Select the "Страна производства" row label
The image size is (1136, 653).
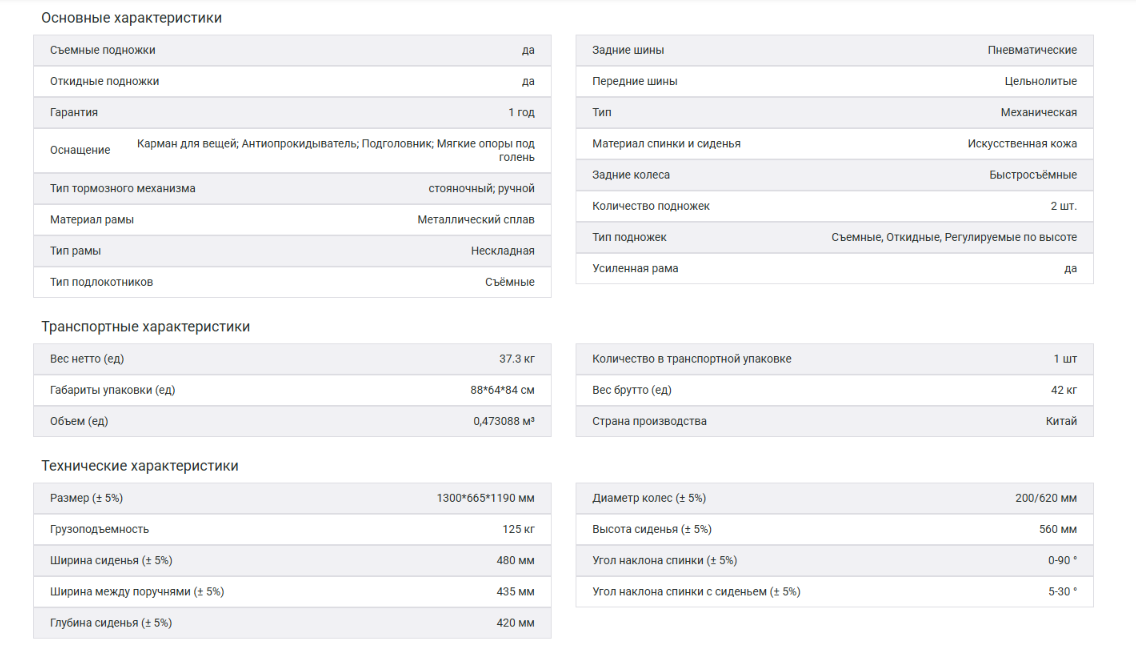(649, 421)
